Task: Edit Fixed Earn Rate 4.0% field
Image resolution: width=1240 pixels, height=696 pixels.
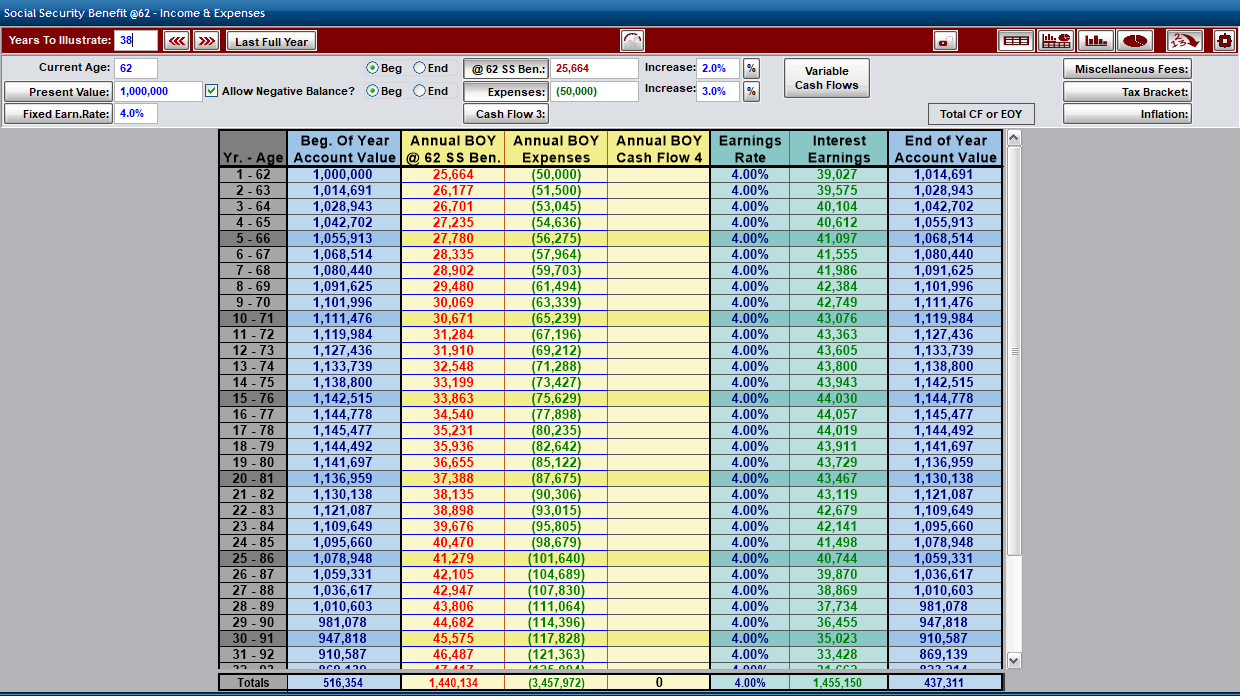Action: (136, 114)
